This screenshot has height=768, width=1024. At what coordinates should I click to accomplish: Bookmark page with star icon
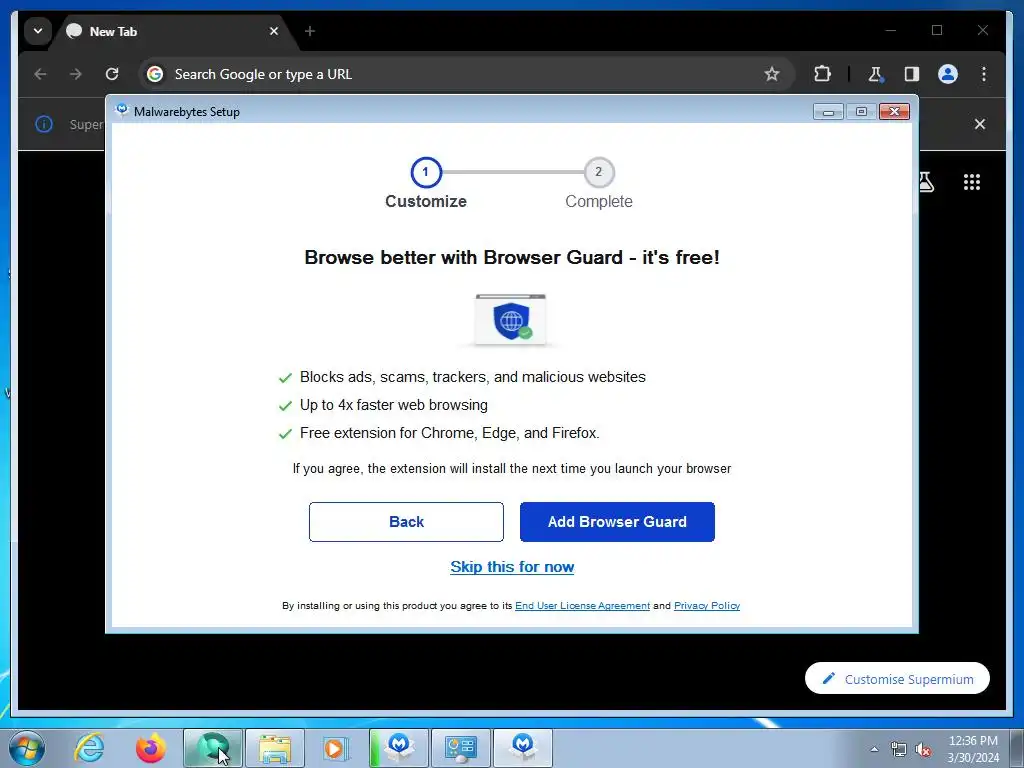pyautogui.click(x=772, y=74)
